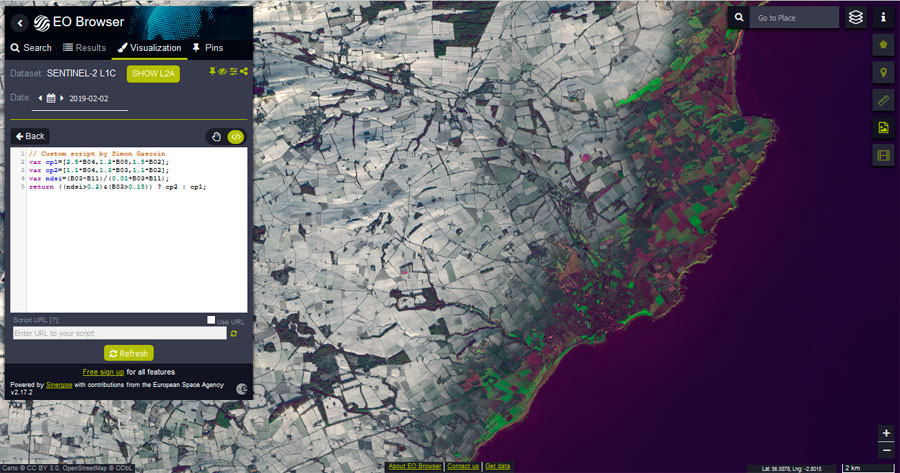Share the visualization via share icon

[244, 71]
